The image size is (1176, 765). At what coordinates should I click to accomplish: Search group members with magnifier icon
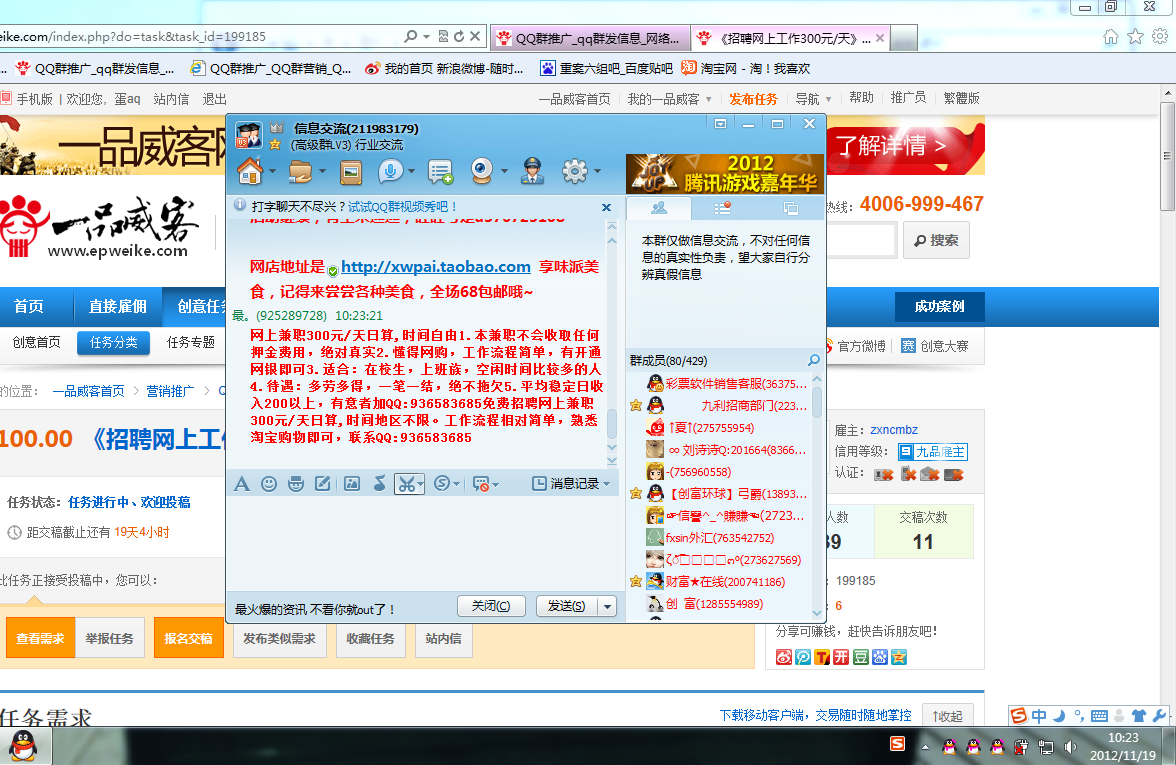point(813,361)
